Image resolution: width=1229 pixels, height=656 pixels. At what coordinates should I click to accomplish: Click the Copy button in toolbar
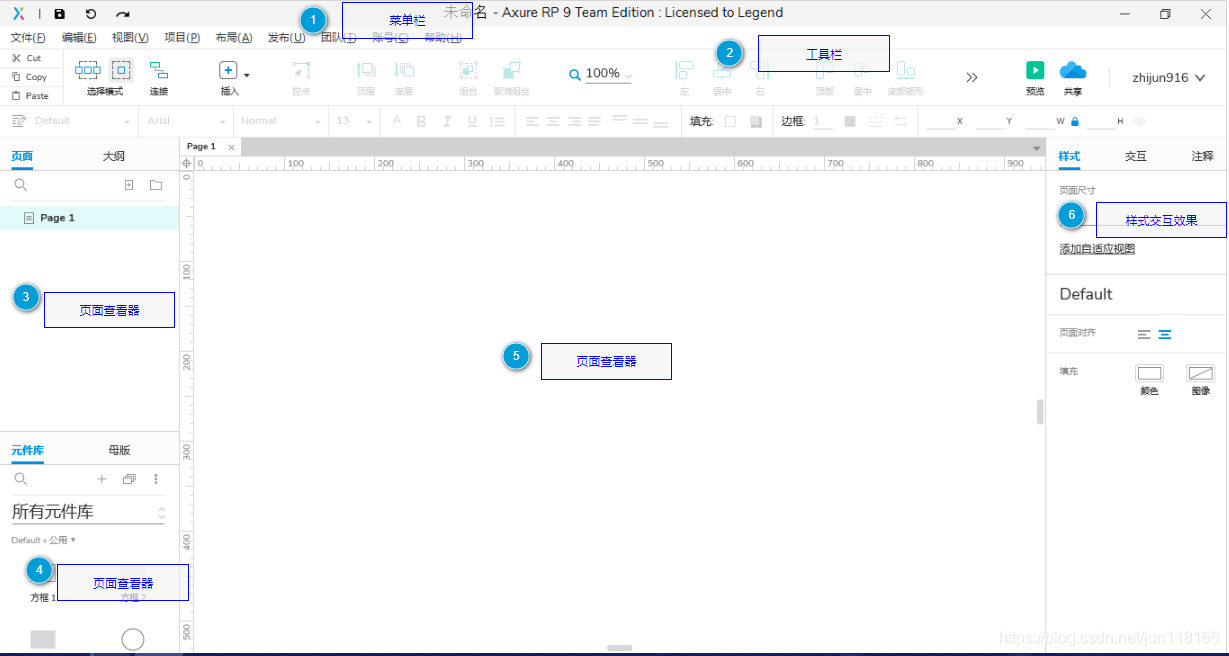pos(29,77)
